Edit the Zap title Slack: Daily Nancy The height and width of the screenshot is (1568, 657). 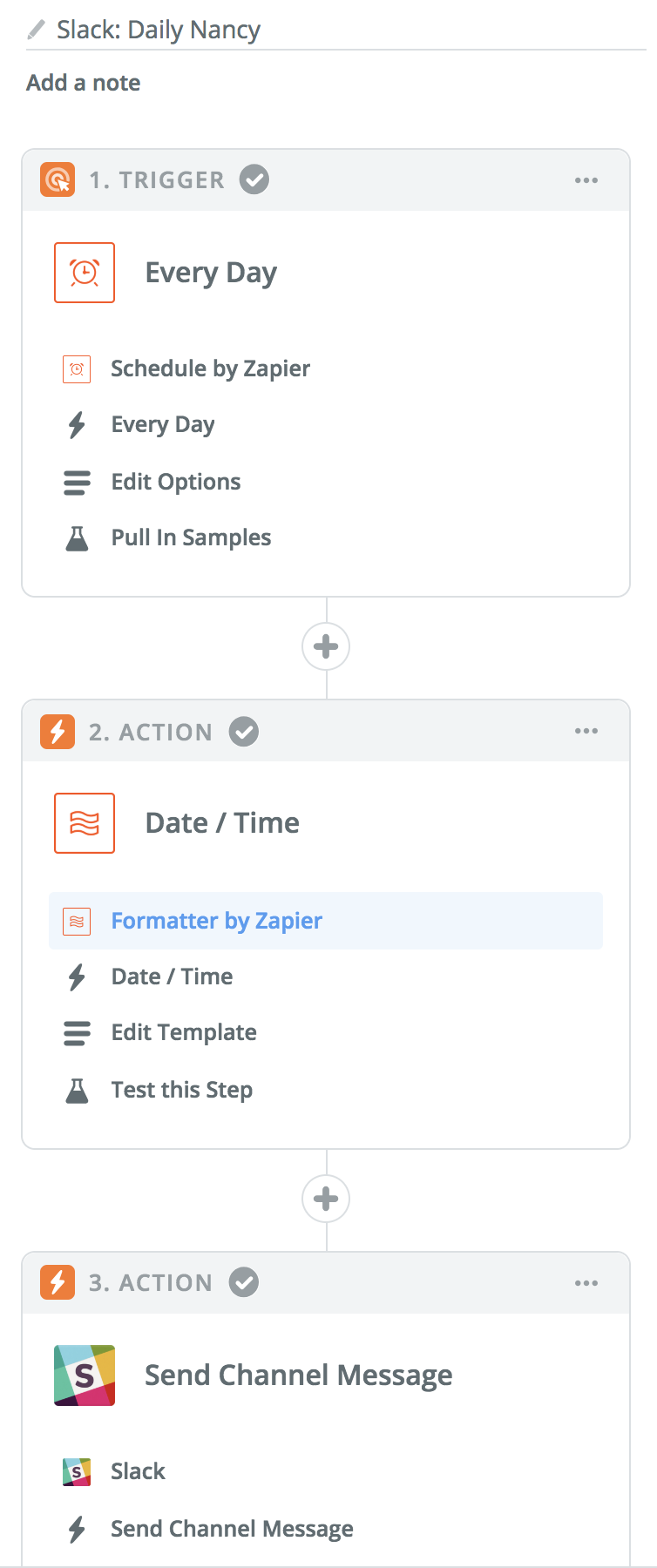click(159, 30)
